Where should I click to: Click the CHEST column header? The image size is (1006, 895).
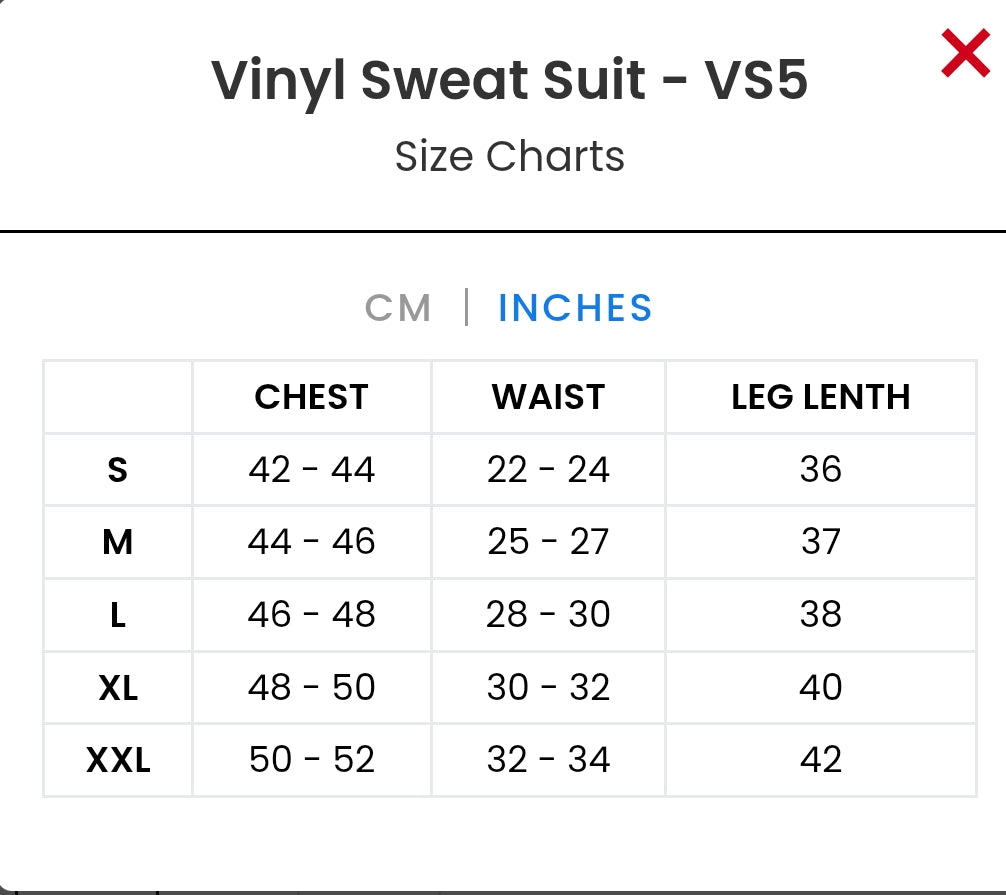(x=311, y=397)
